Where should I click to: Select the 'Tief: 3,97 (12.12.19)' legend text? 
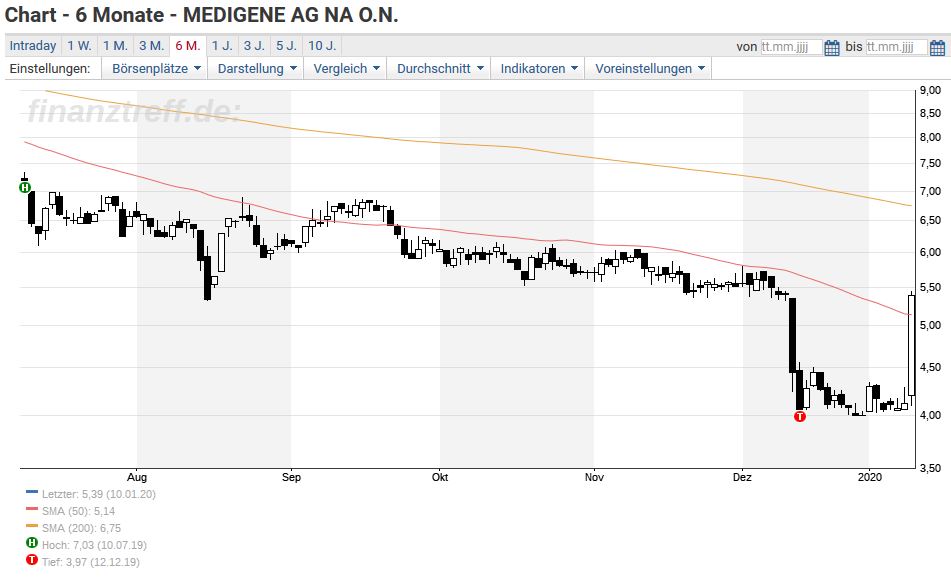90,562
